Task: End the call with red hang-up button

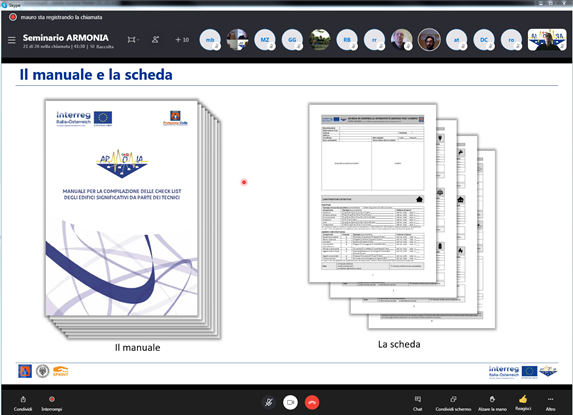Action: point(312,403)
